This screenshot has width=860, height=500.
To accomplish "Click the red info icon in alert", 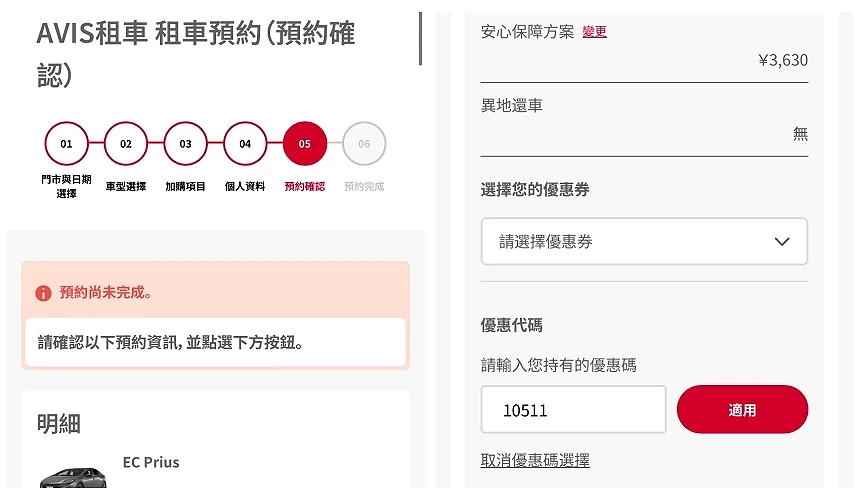I will (43, 293).
